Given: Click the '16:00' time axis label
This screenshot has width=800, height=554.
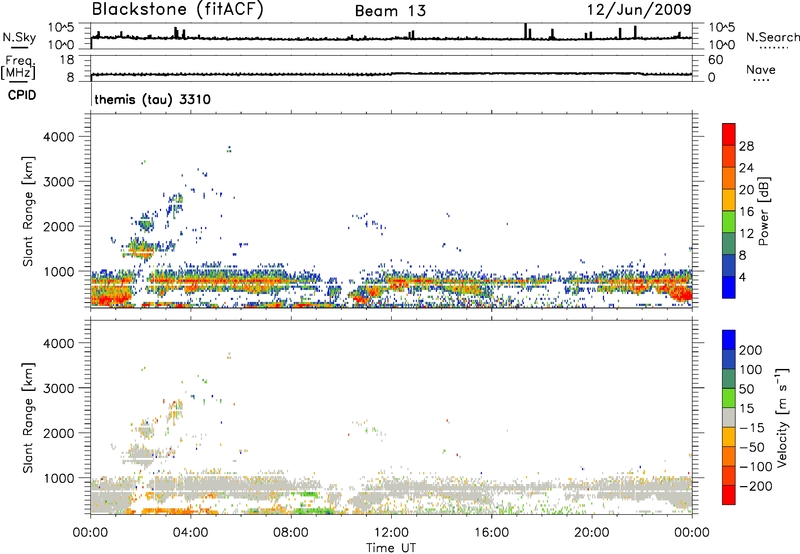Looking at the screenshot, I should point(491,533).
